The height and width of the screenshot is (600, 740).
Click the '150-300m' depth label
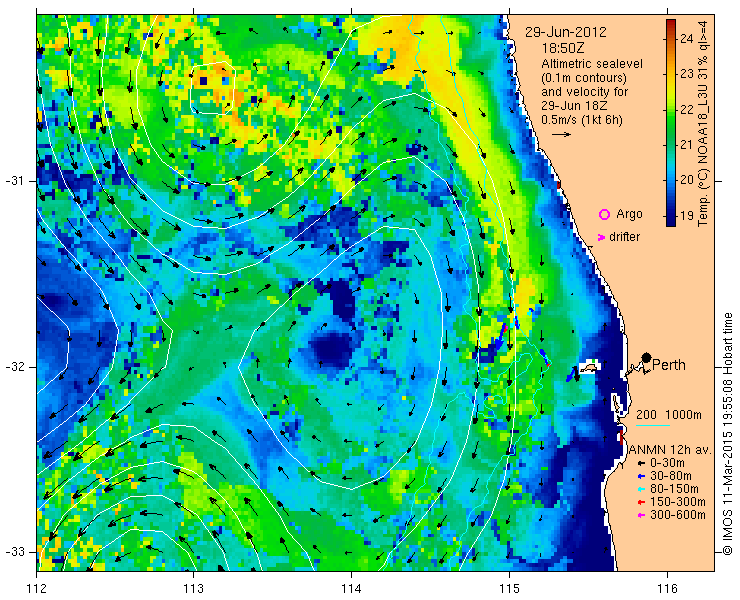pos(678,502)
